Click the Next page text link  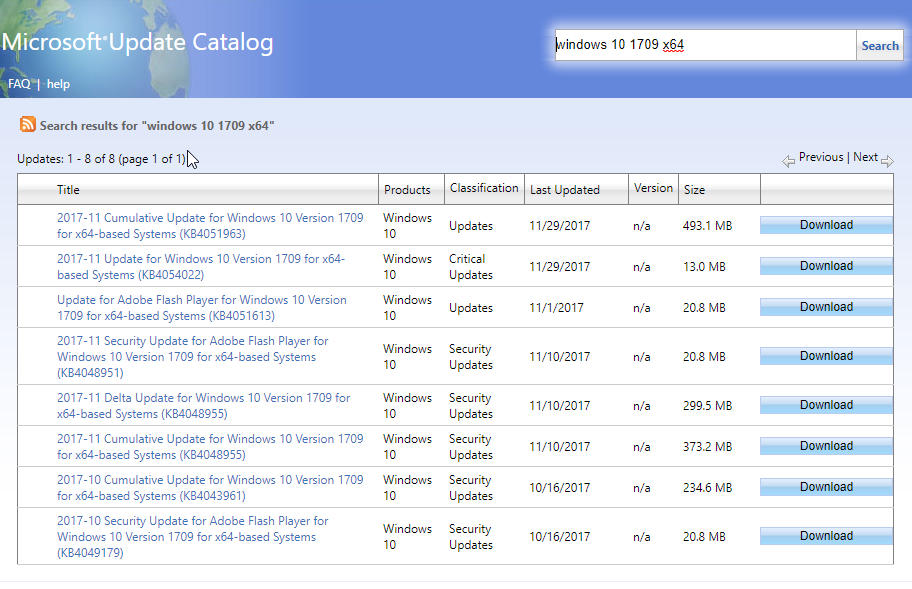(865, 157)
